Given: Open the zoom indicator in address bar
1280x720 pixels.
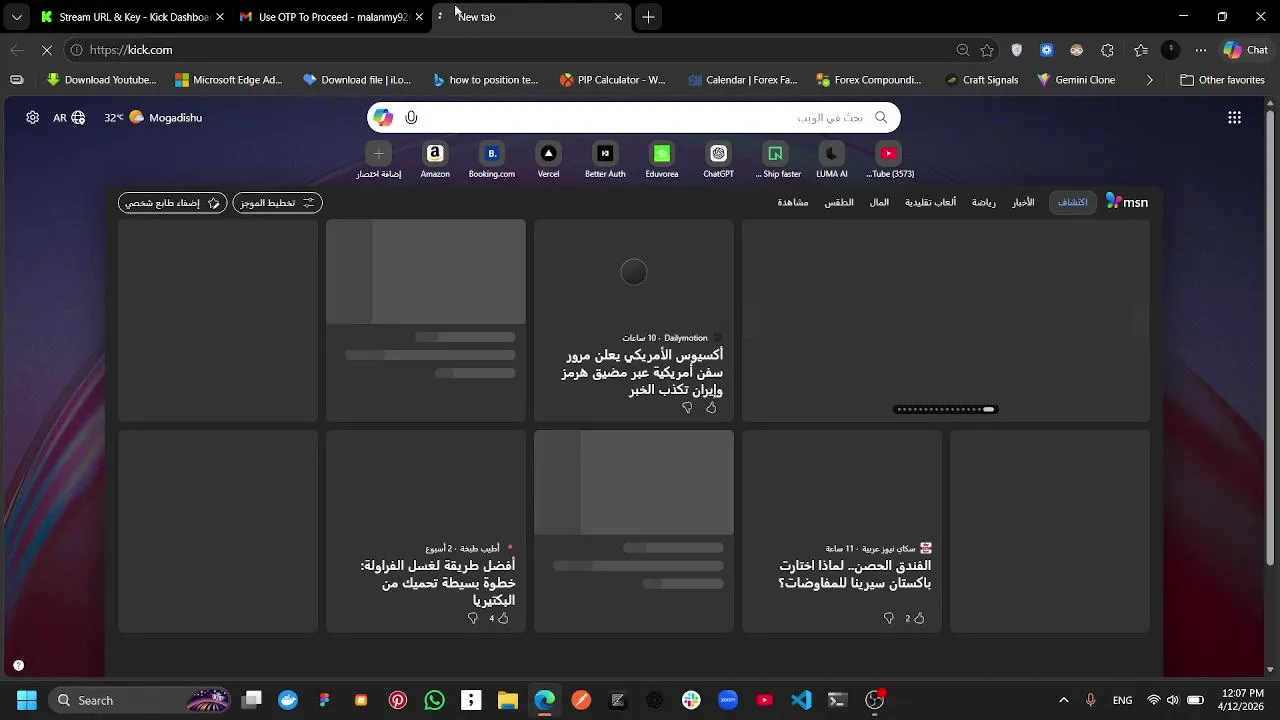Looking at the screenshot, I should [962, 50].
